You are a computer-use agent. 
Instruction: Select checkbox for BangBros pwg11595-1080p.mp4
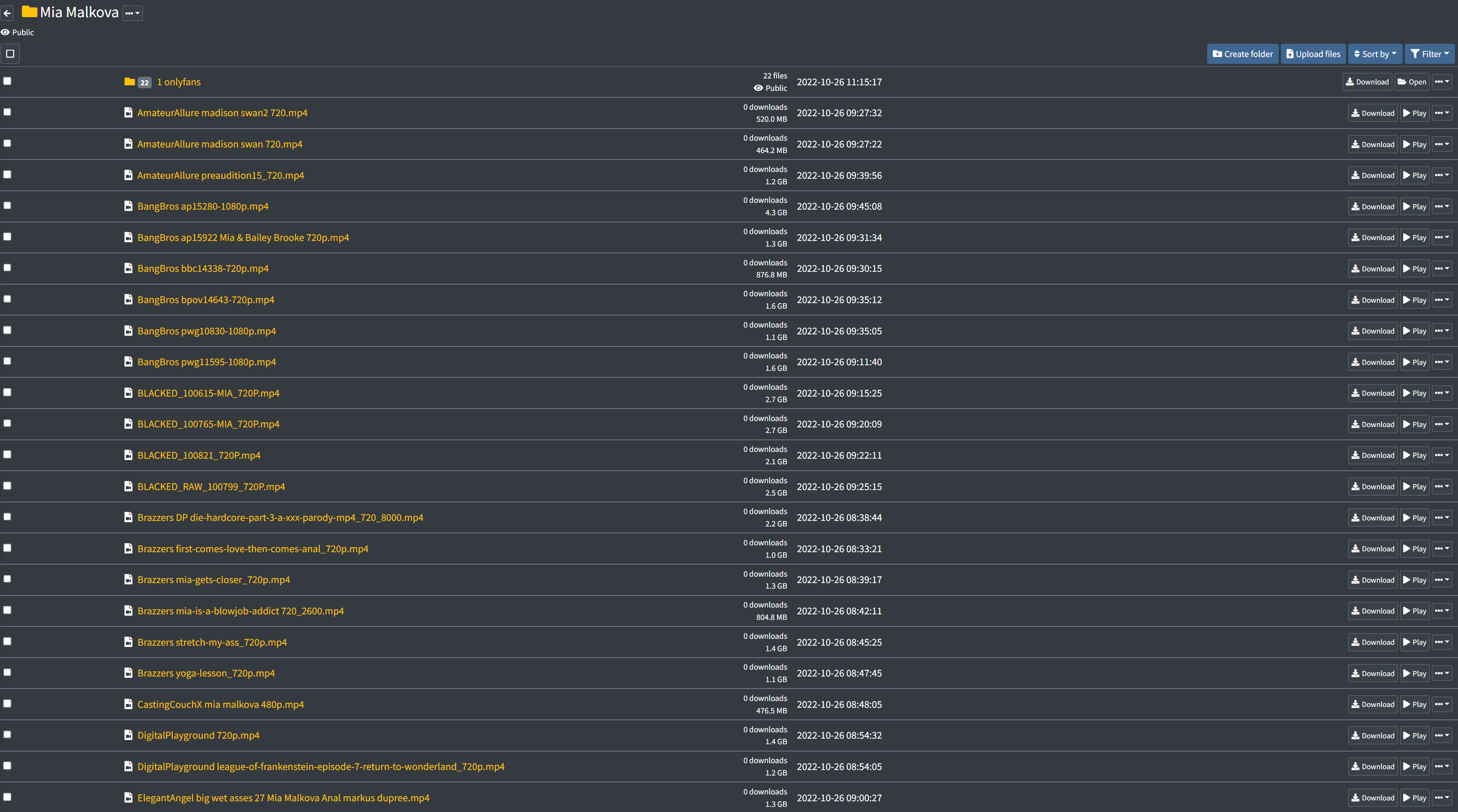[7, 361]
